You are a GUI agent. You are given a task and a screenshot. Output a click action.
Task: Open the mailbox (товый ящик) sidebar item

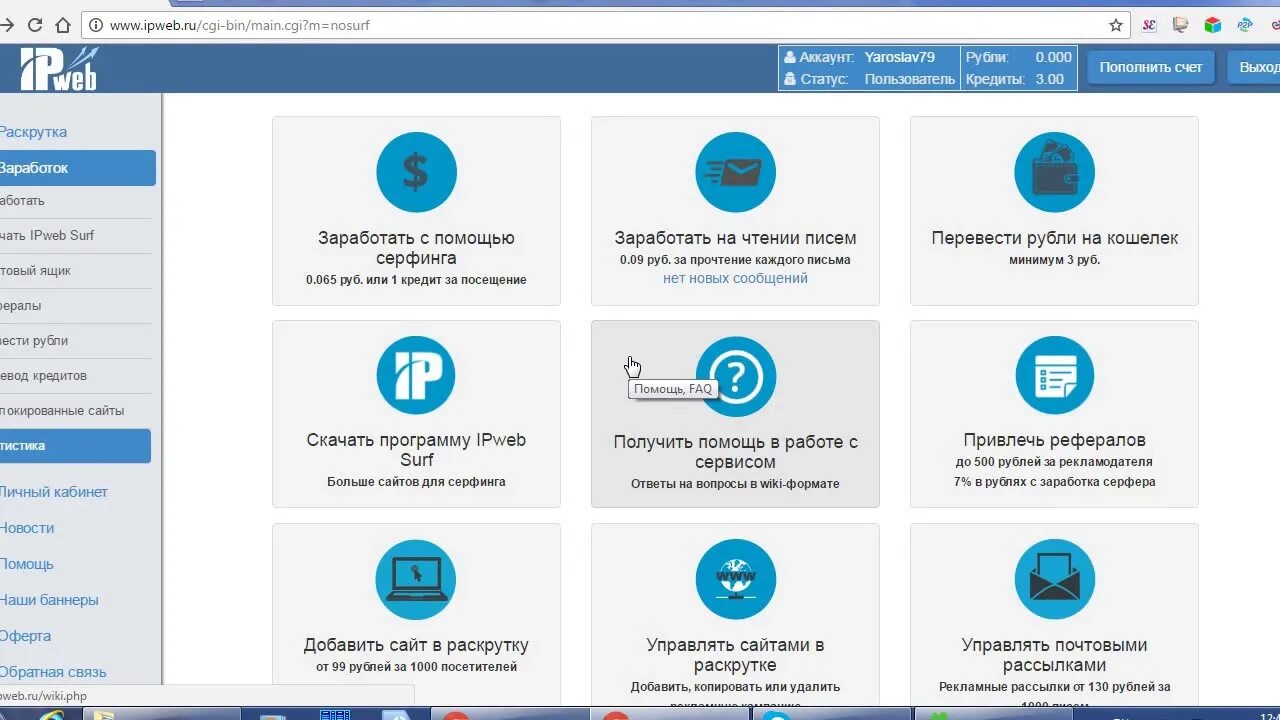coord(35,270)
